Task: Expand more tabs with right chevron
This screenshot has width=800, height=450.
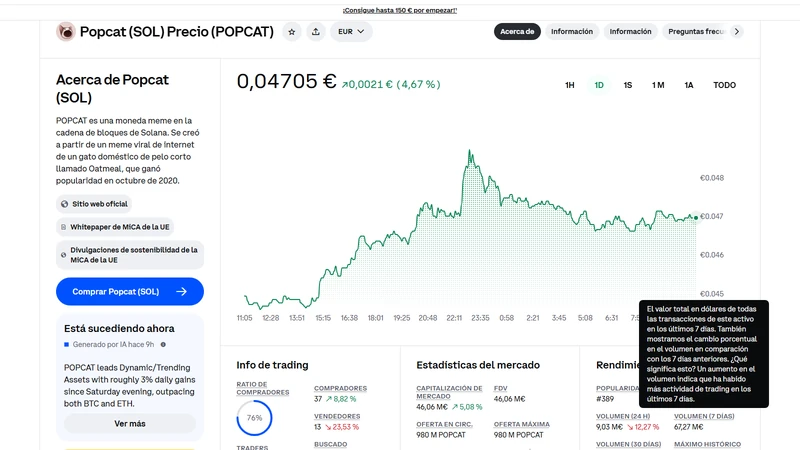Action: [x=737, y=32]
